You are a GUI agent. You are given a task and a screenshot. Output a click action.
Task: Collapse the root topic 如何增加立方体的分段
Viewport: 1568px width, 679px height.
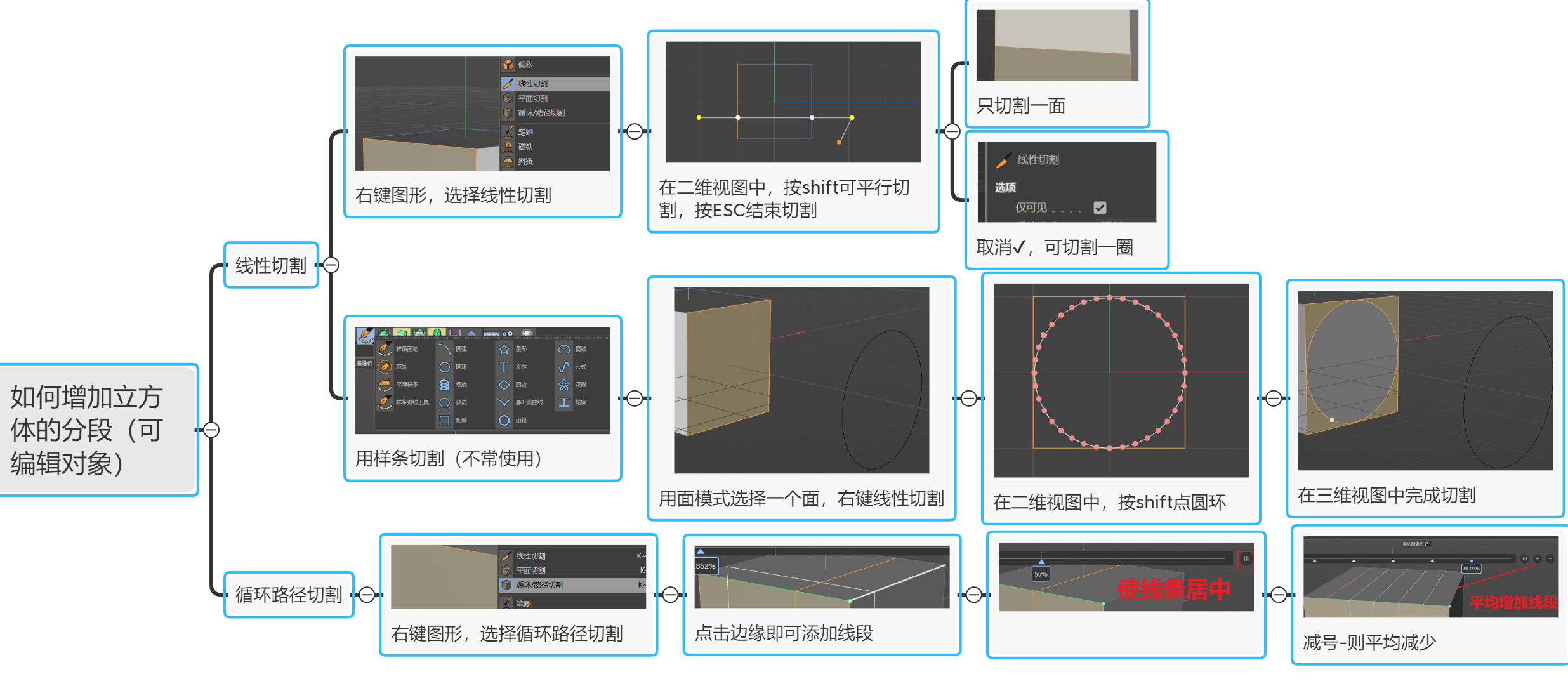click(211, 430)
